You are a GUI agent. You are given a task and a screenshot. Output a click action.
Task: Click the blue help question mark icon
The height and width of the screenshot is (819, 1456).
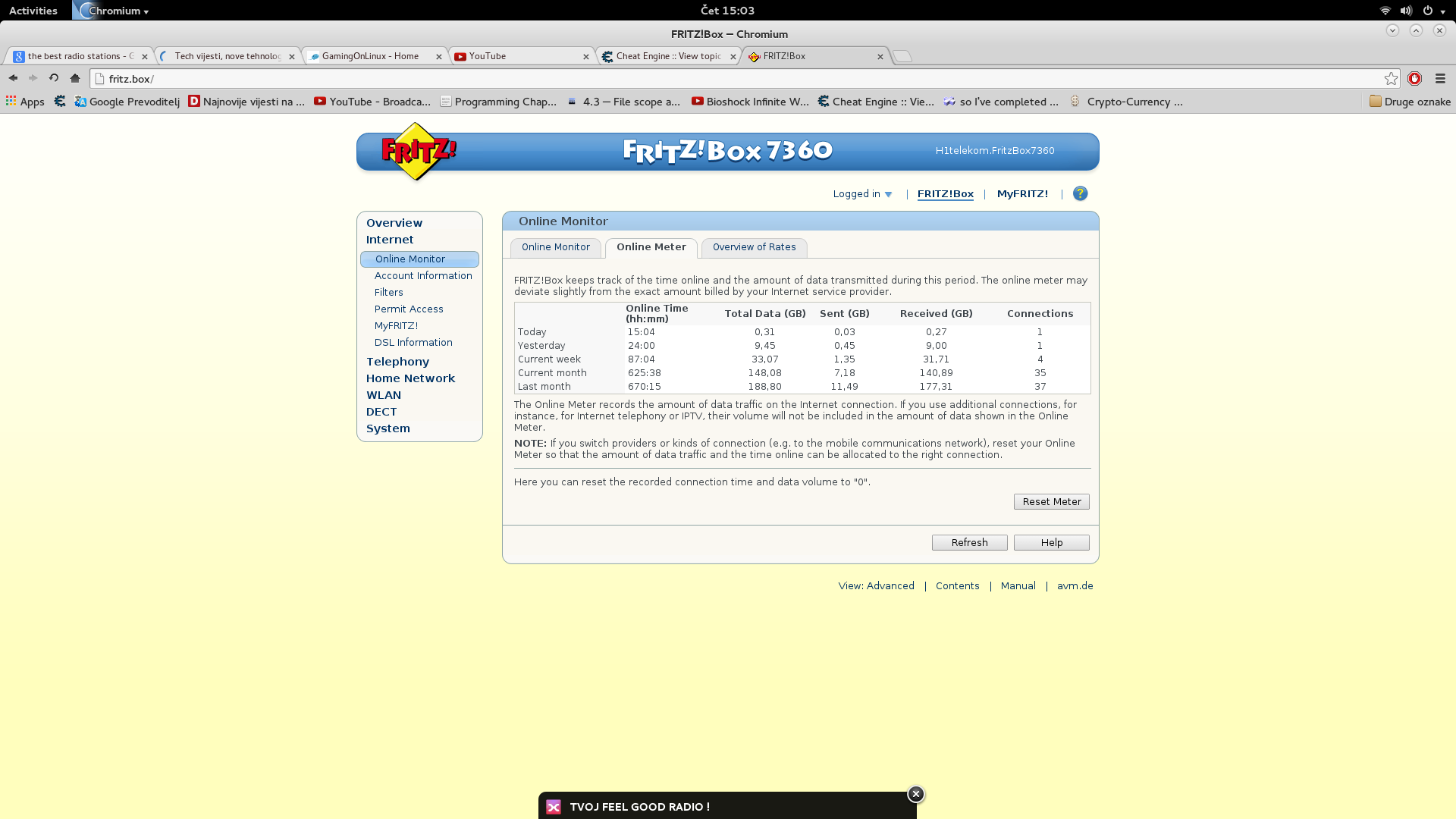tap(1080, 193)
